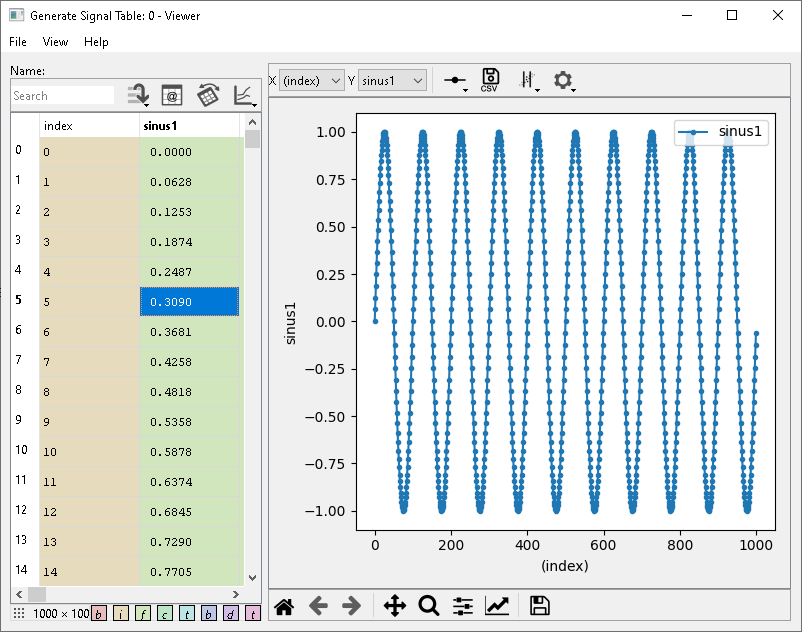Open the File menu
This screenshot has height=632, width=802.
pos(18,42)
